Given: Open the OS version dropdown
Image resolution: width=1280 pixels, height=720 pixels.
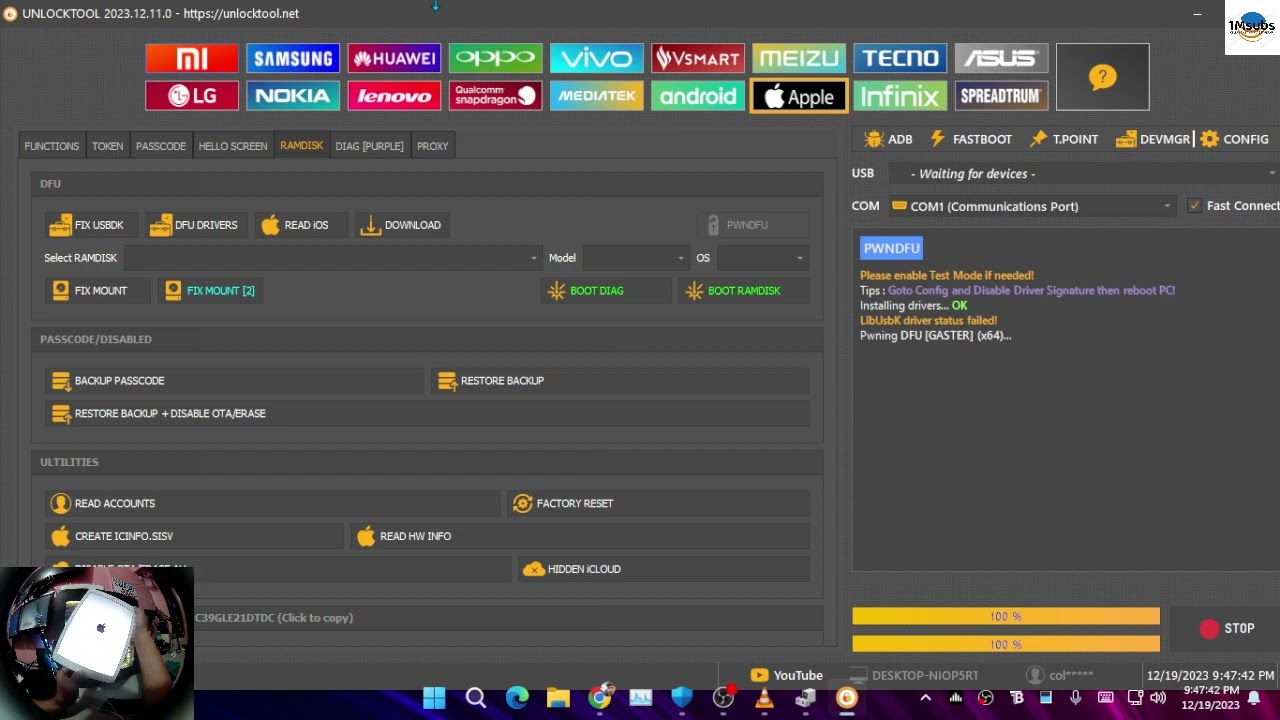Looking at the screenshot, I should (x=762, y=258).
